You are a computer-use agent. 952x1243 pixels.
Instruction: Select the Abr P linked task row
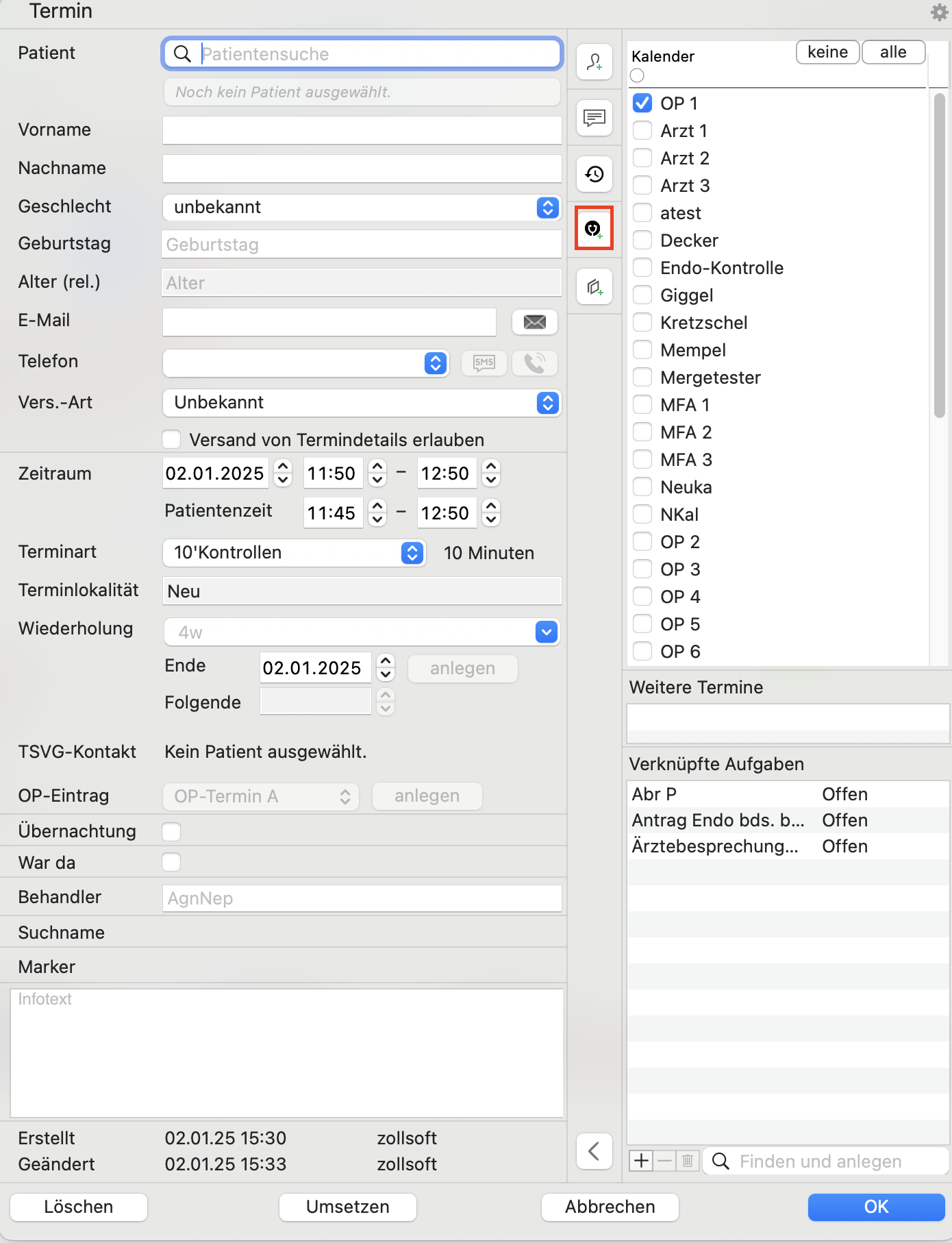point(788,794)
